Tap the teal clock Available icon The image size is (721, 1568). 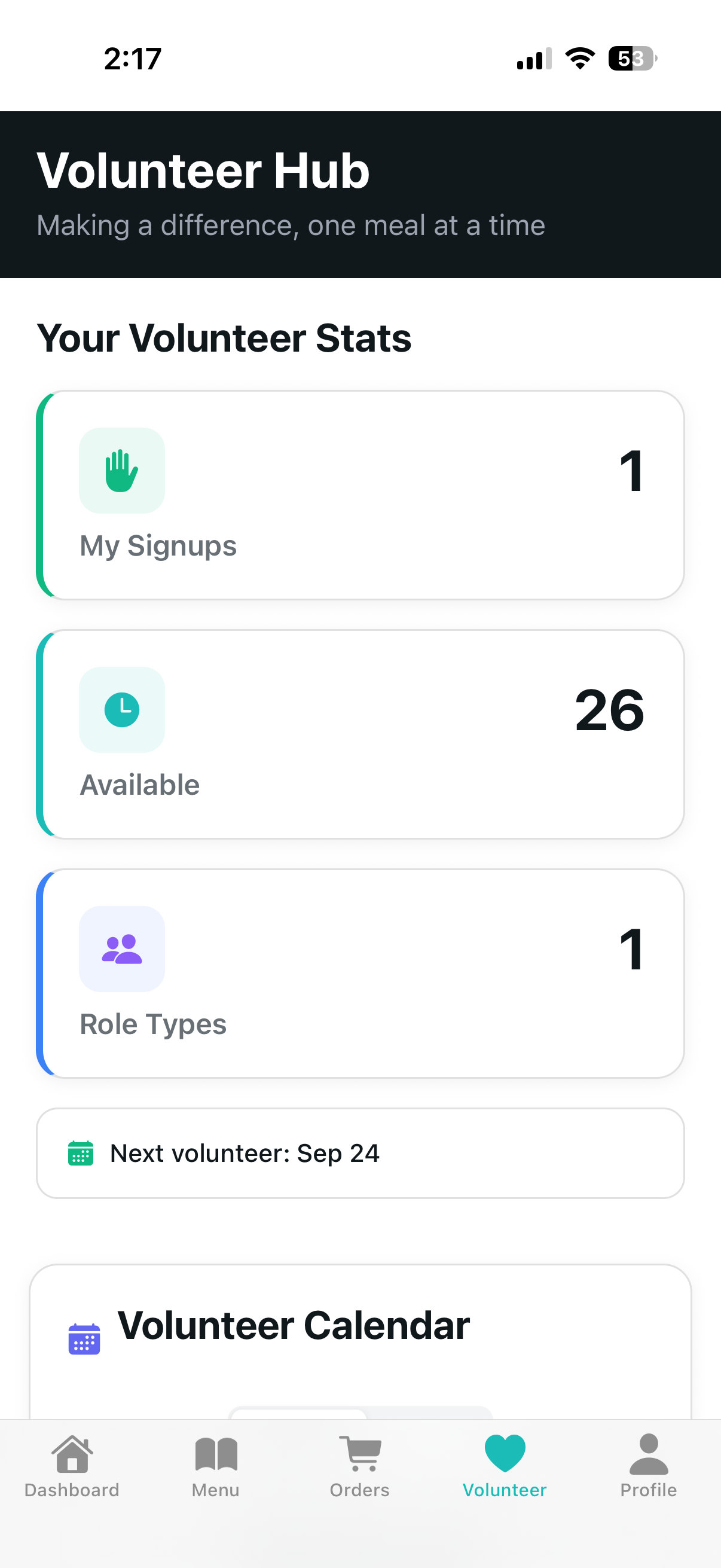point(122,710)
